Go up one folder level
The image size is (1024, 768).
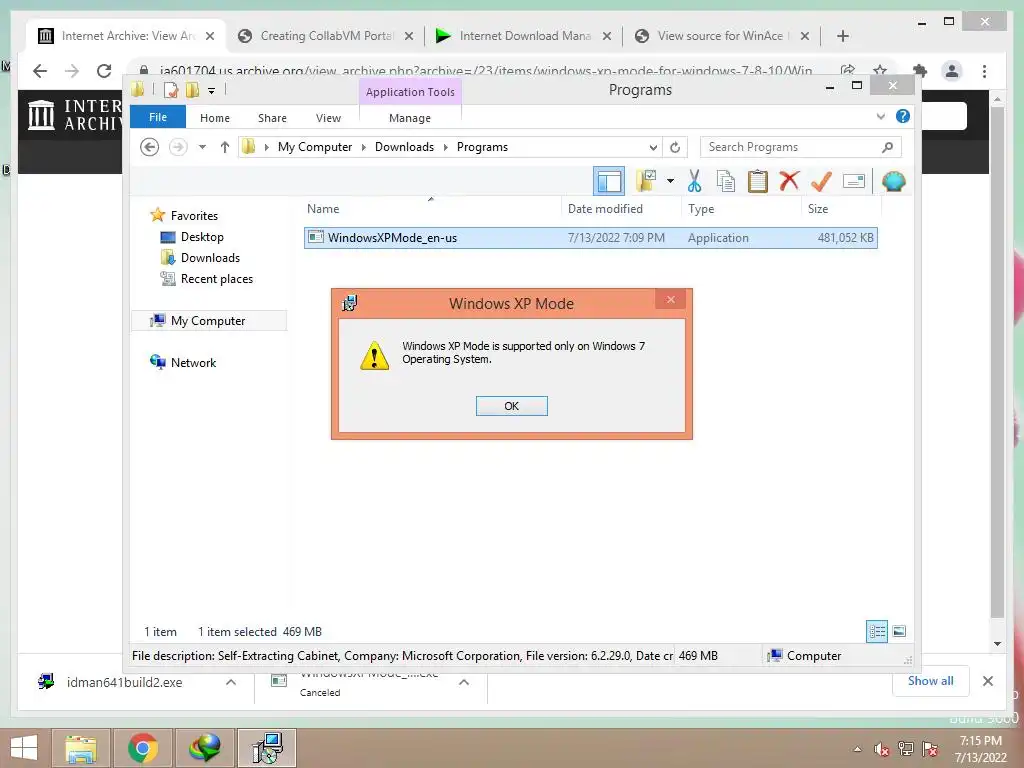point(225,147)
